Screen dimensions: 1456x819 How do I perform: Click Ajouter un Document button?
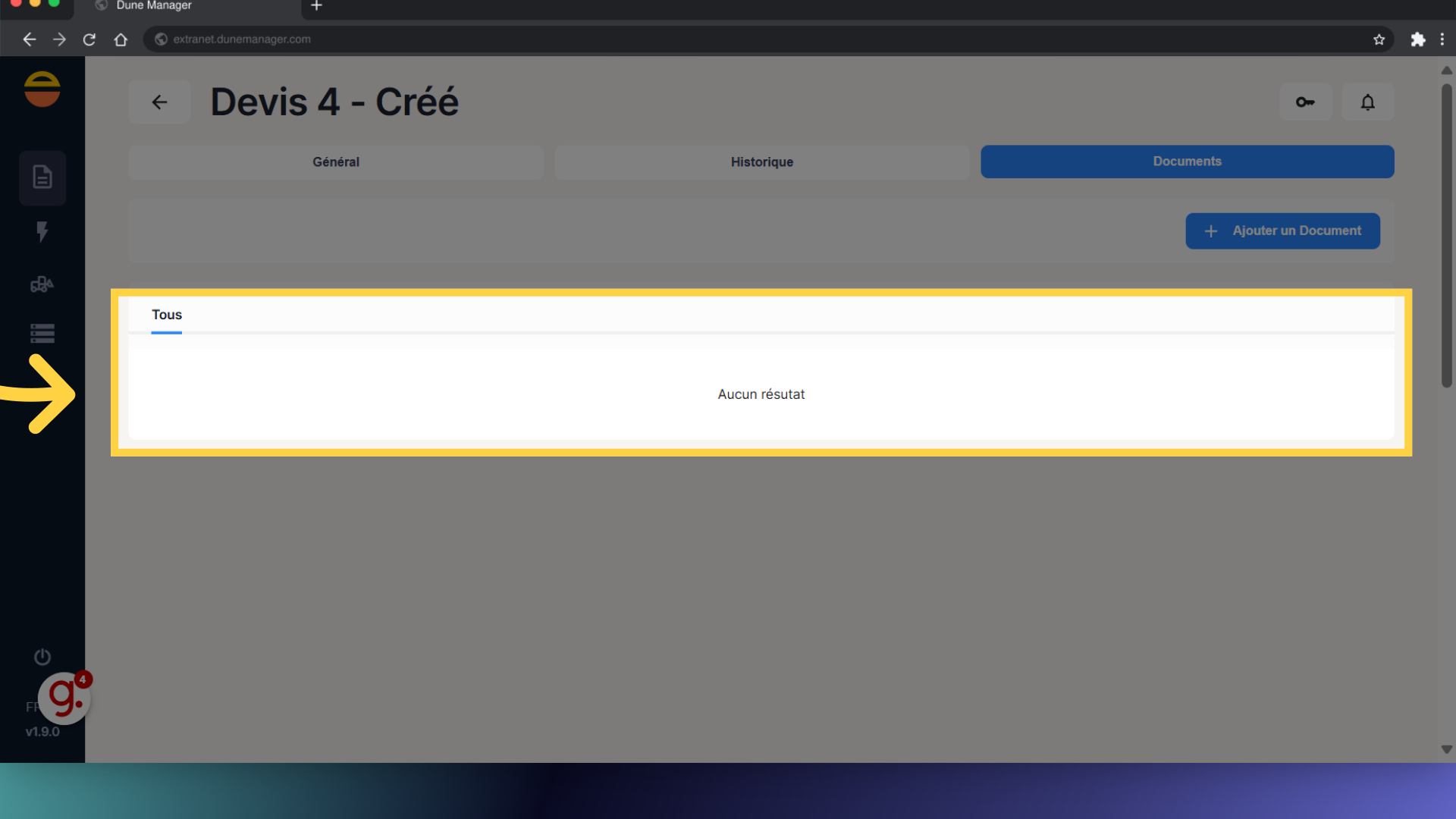1282,231
